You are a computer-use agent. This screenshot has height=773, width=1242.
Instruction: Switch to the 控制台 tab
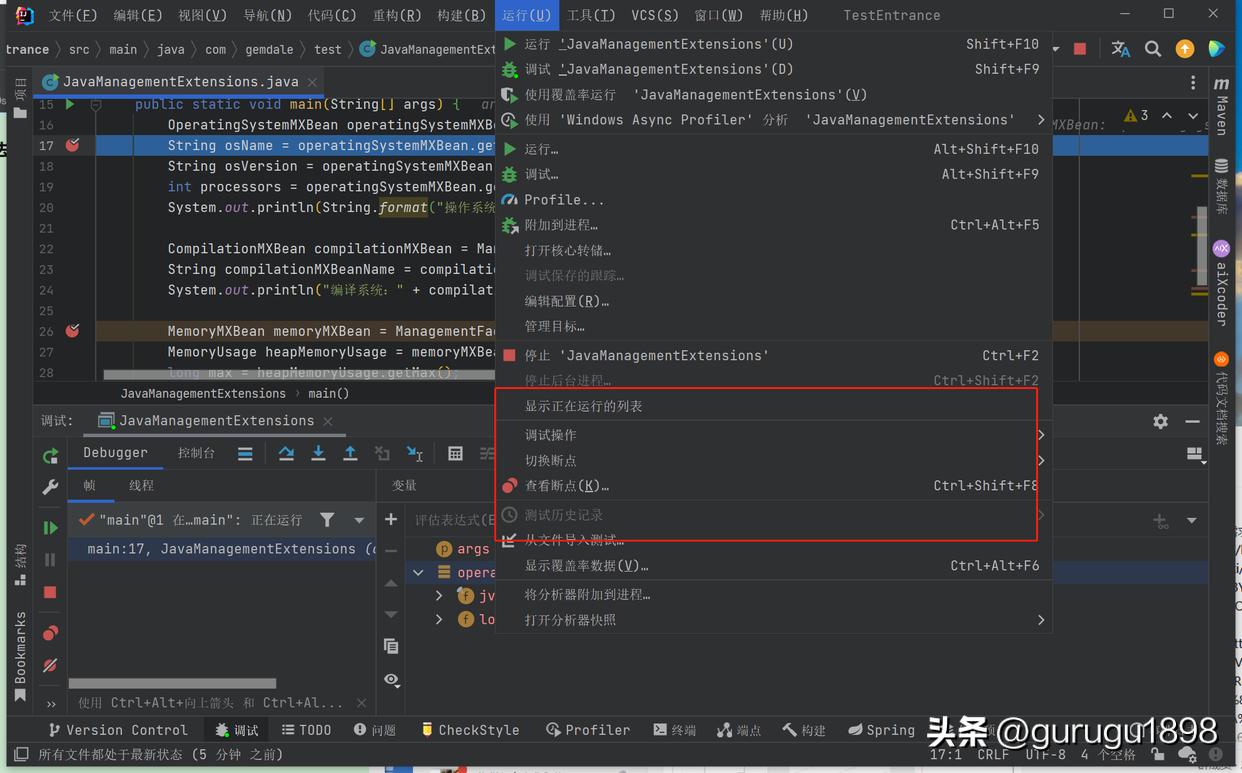tap(195, 452)
